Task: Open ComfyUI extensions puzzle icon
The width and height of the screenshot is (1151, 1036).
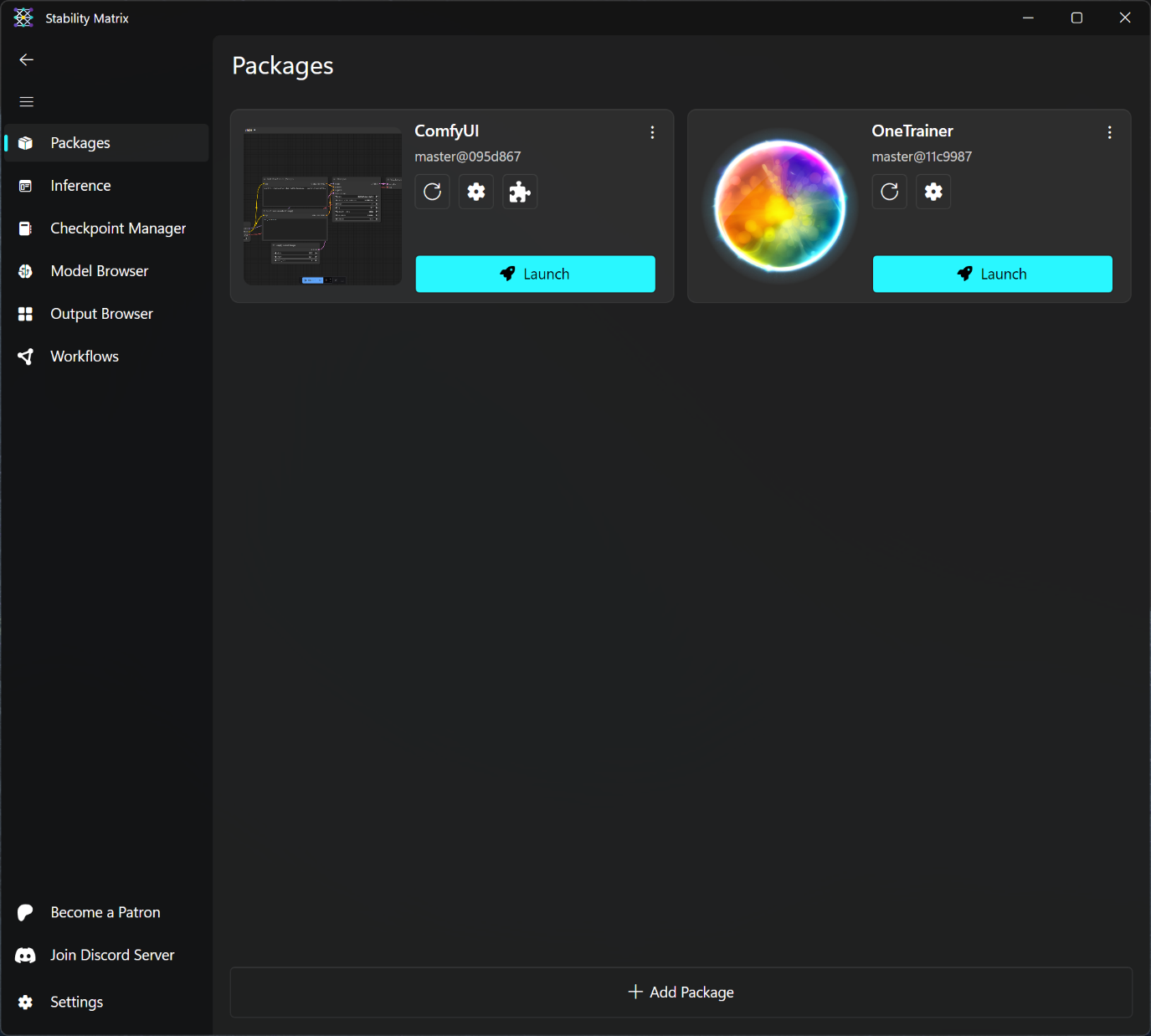Action: click(x=520, y=192)
